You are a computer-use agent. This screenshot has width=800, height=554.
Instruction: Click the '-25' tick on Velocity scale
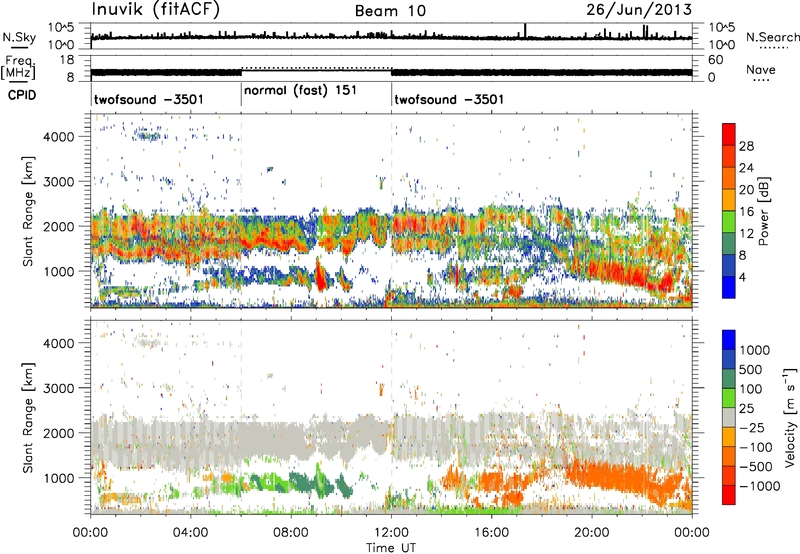[752, 427]
